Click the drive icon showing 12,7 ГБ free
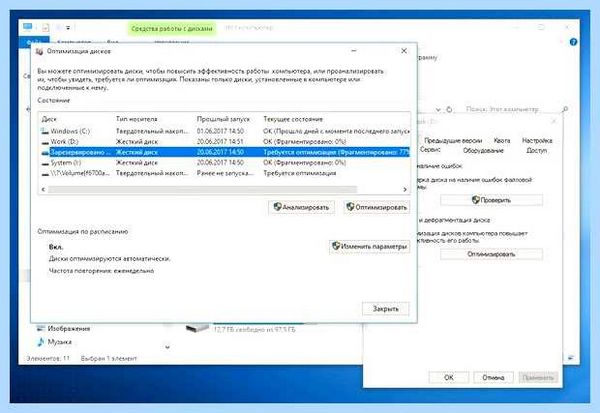The width and height of the screenshot is (600, 413). click(197, 328)
